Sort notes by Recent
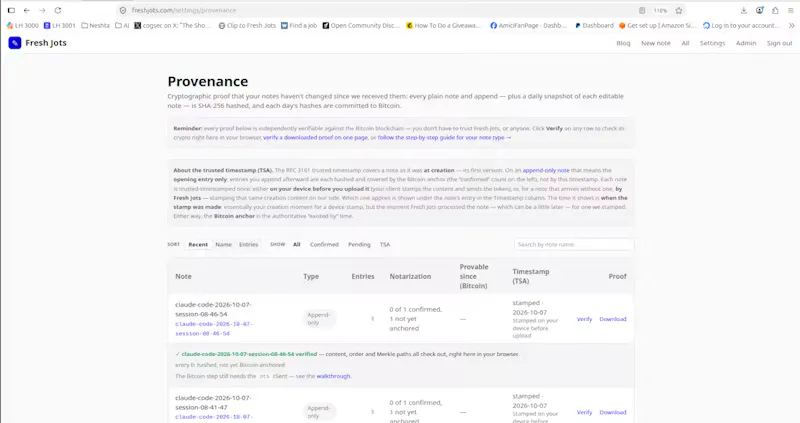This screenshot has height=423, width=800. tap(198, 244)
